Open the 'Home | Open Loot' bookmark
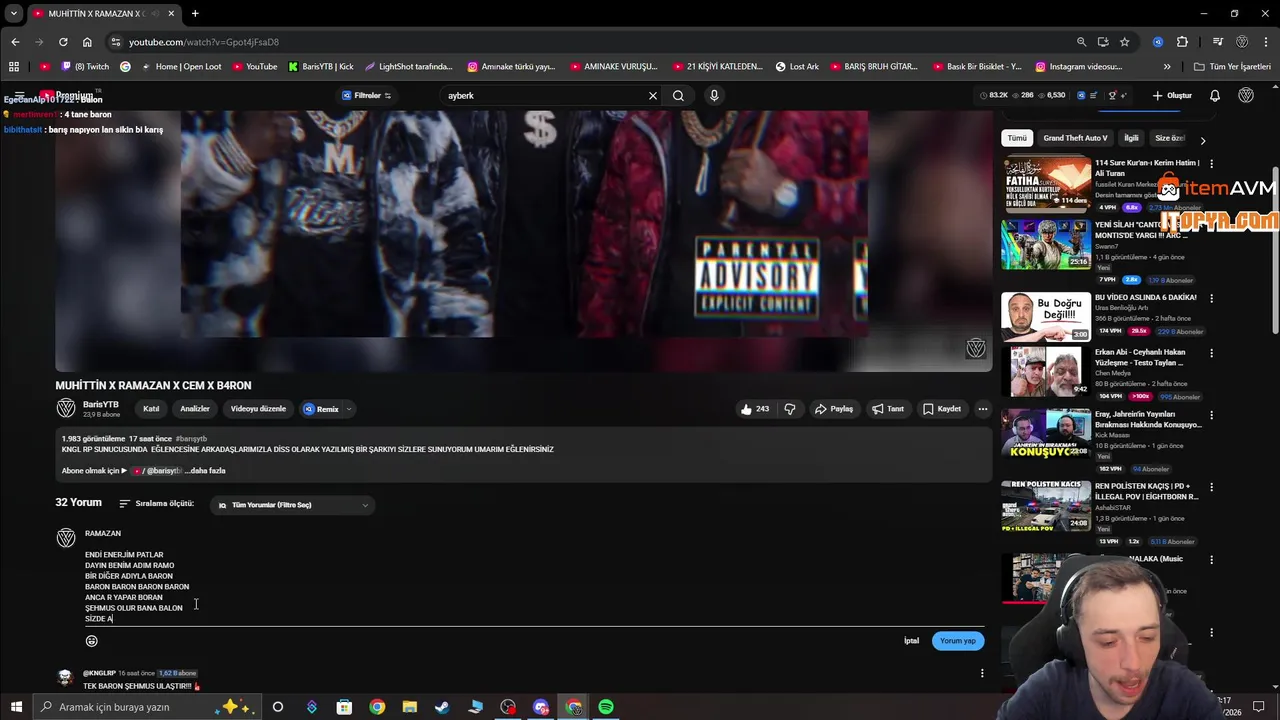Screen dimensions: 1280x720 pyautogui.click(x=182, y=67)
